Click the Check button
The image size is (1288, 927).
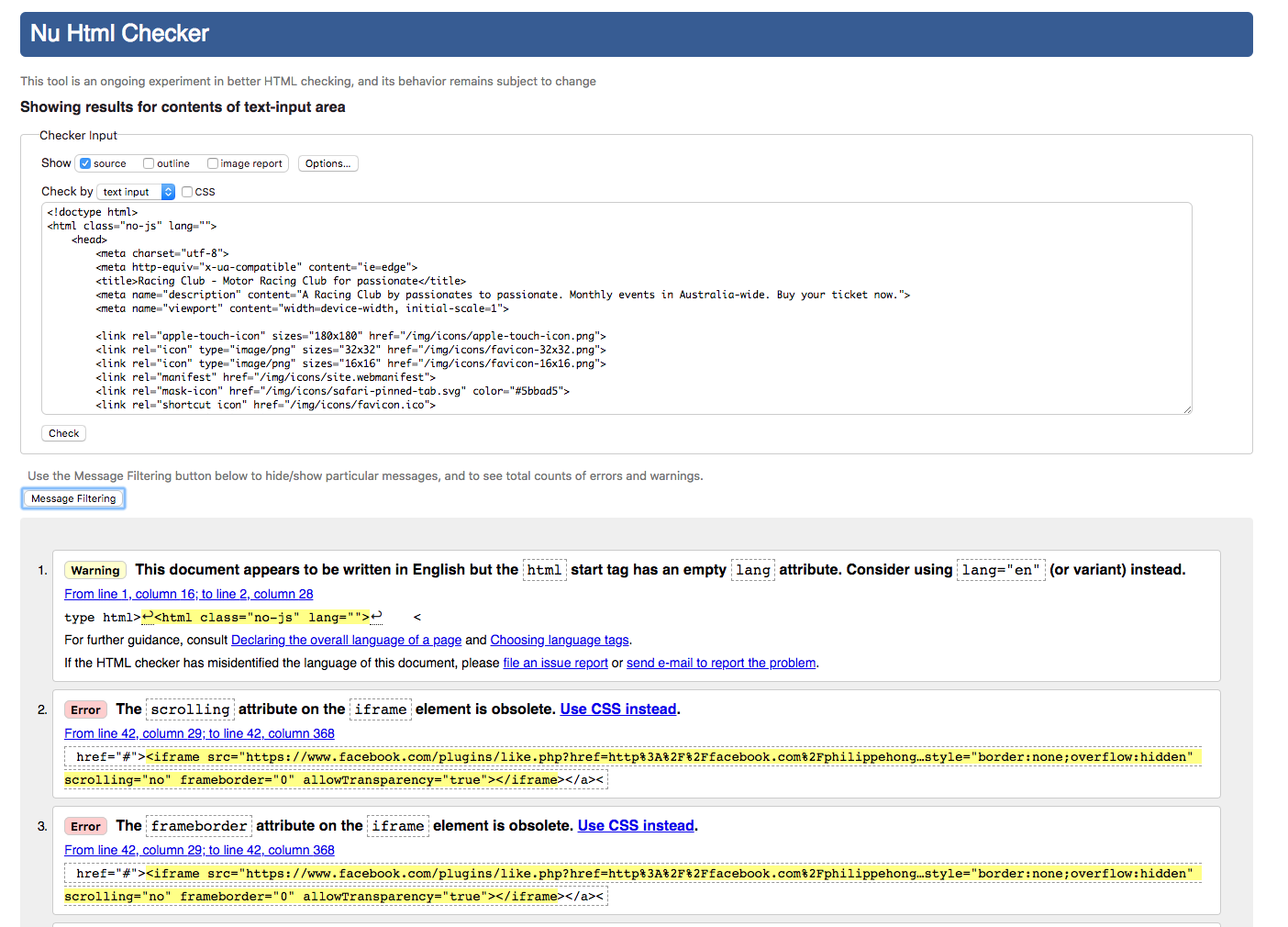pyautogui.click(x=63, y=433)
